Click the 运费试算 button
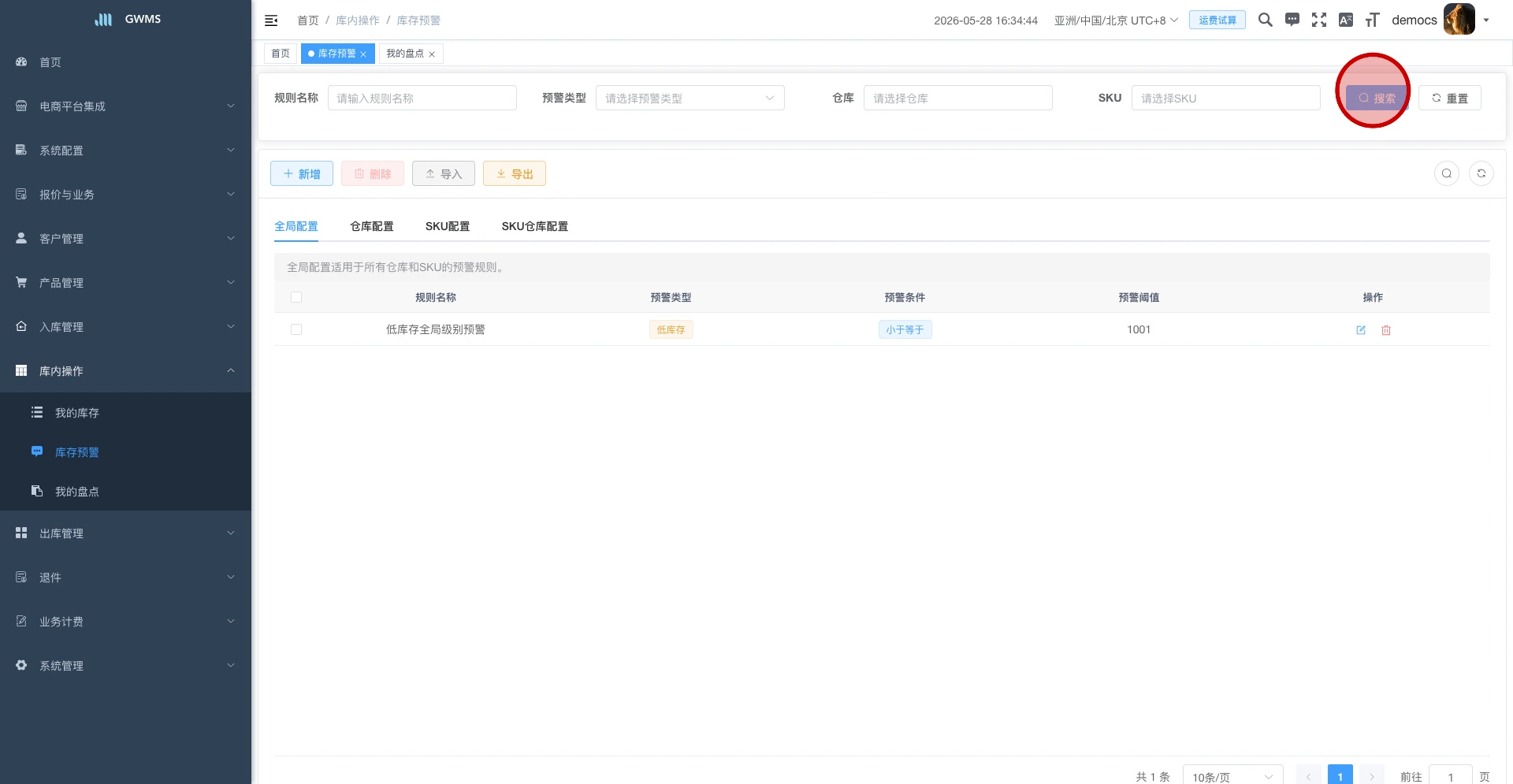This screenshot has height=784, width=1513. tap(1217, 20)
